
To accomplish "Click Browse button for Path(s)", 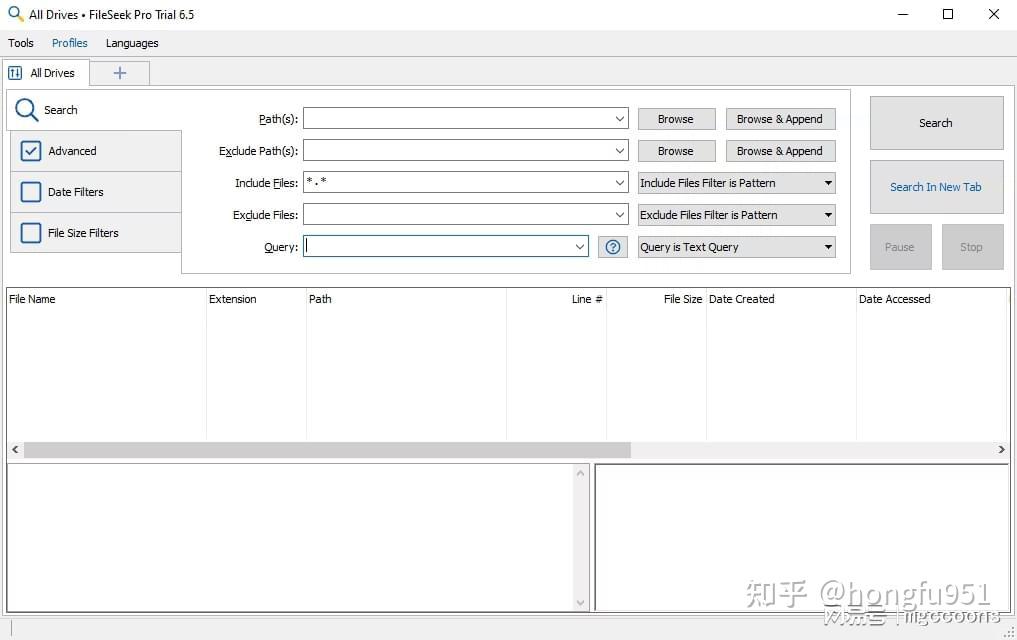I will [676, 119].
